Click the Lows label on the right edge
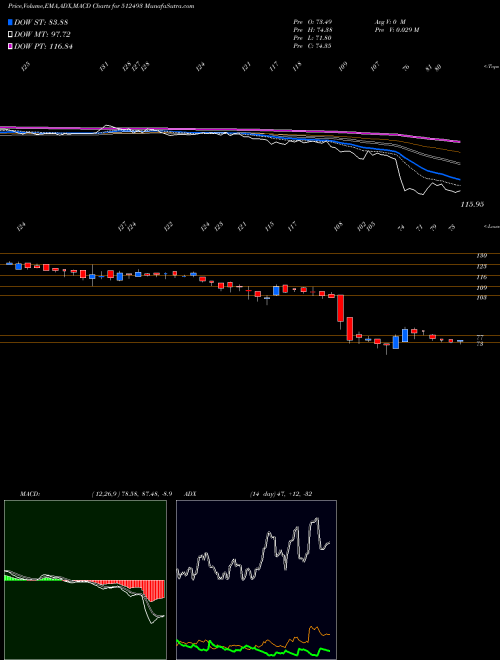Image resolution: width=500 pixels, height=660 pixels. point(491,226)
